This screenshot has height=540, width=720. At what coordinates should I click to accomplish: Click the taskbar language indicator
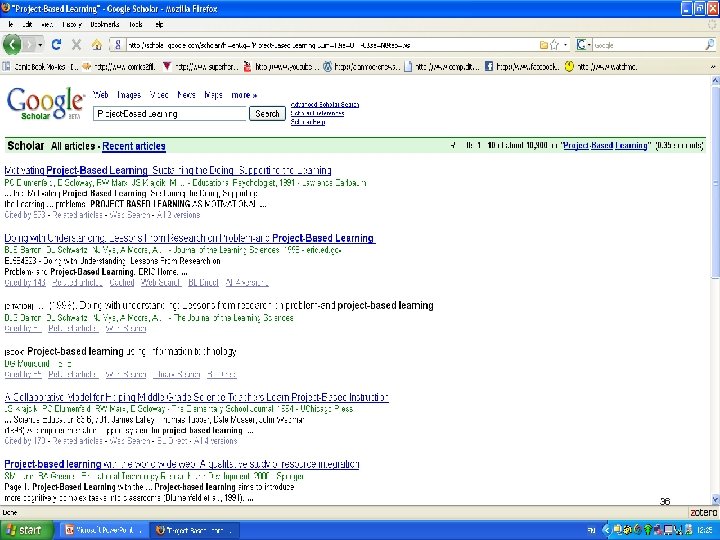[592, 530]
